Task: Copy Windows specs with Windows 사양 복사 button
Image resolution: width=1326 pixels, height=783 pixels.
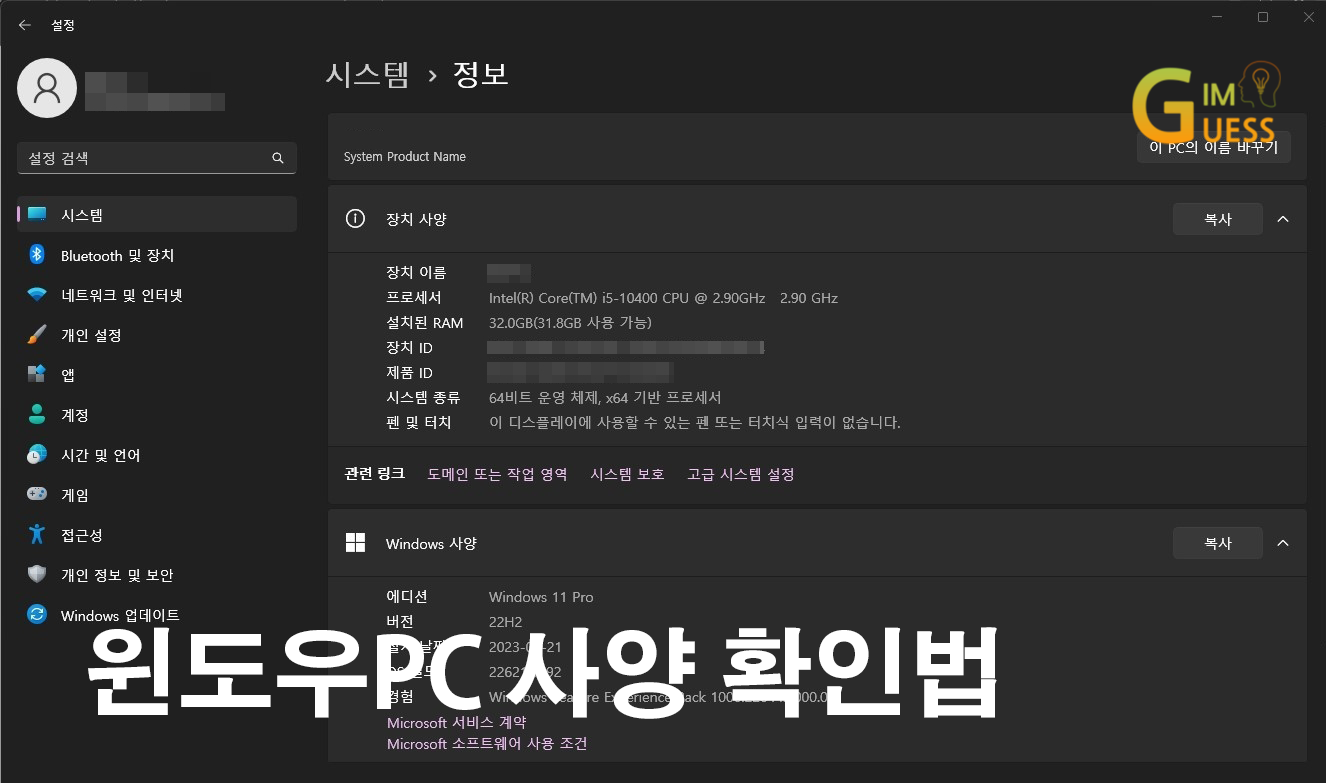Action: click(1217, 543)
